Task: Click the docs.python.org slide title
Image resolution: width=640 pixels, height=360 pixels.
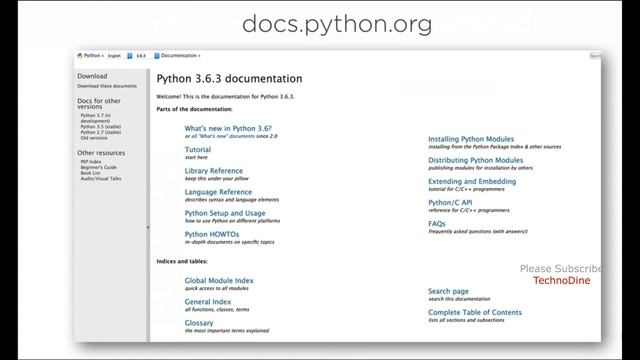Action: coord(337,24)
